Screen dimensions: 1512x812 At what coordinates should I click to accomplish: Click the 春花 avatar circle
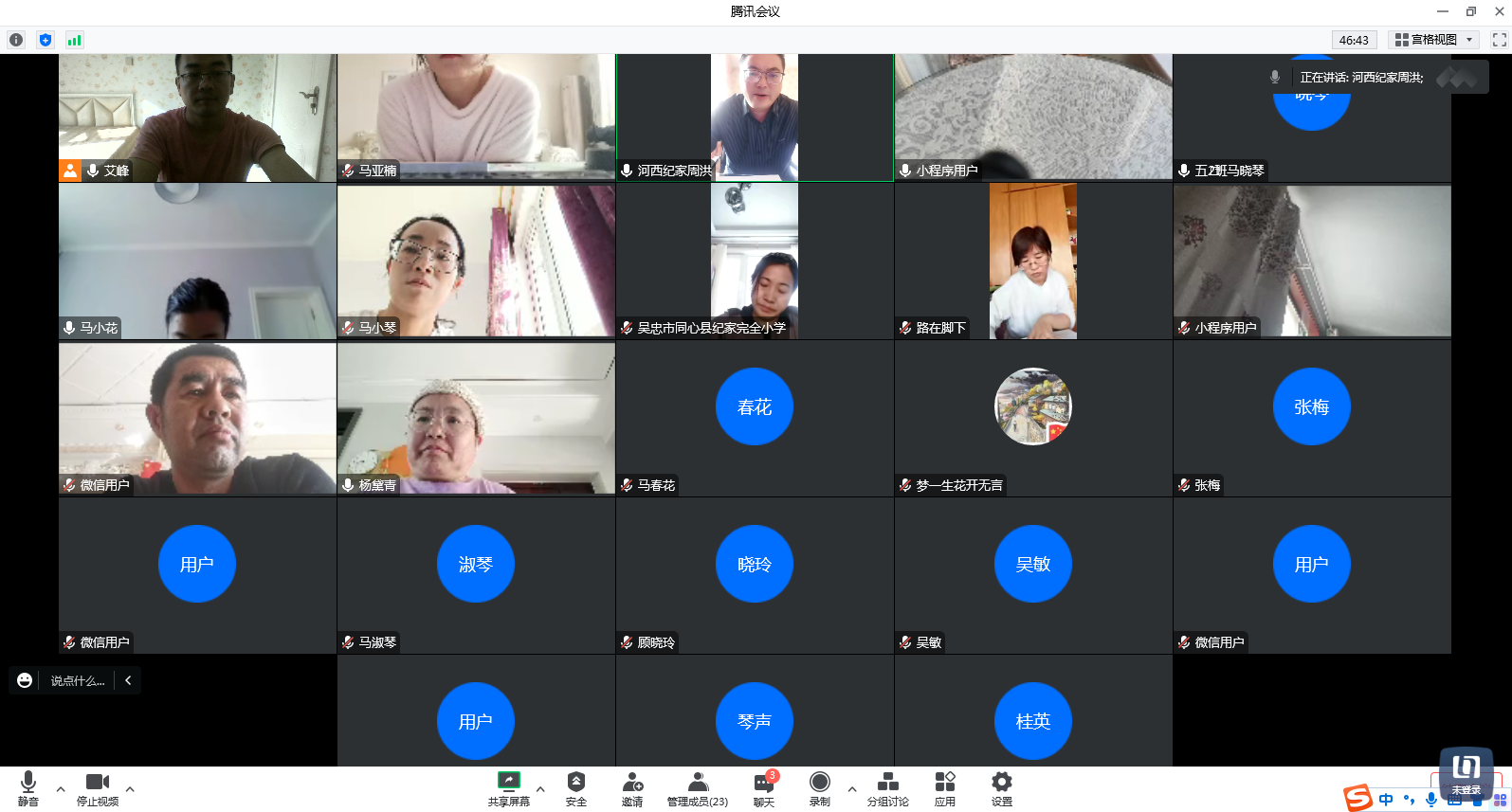(755, 406)
